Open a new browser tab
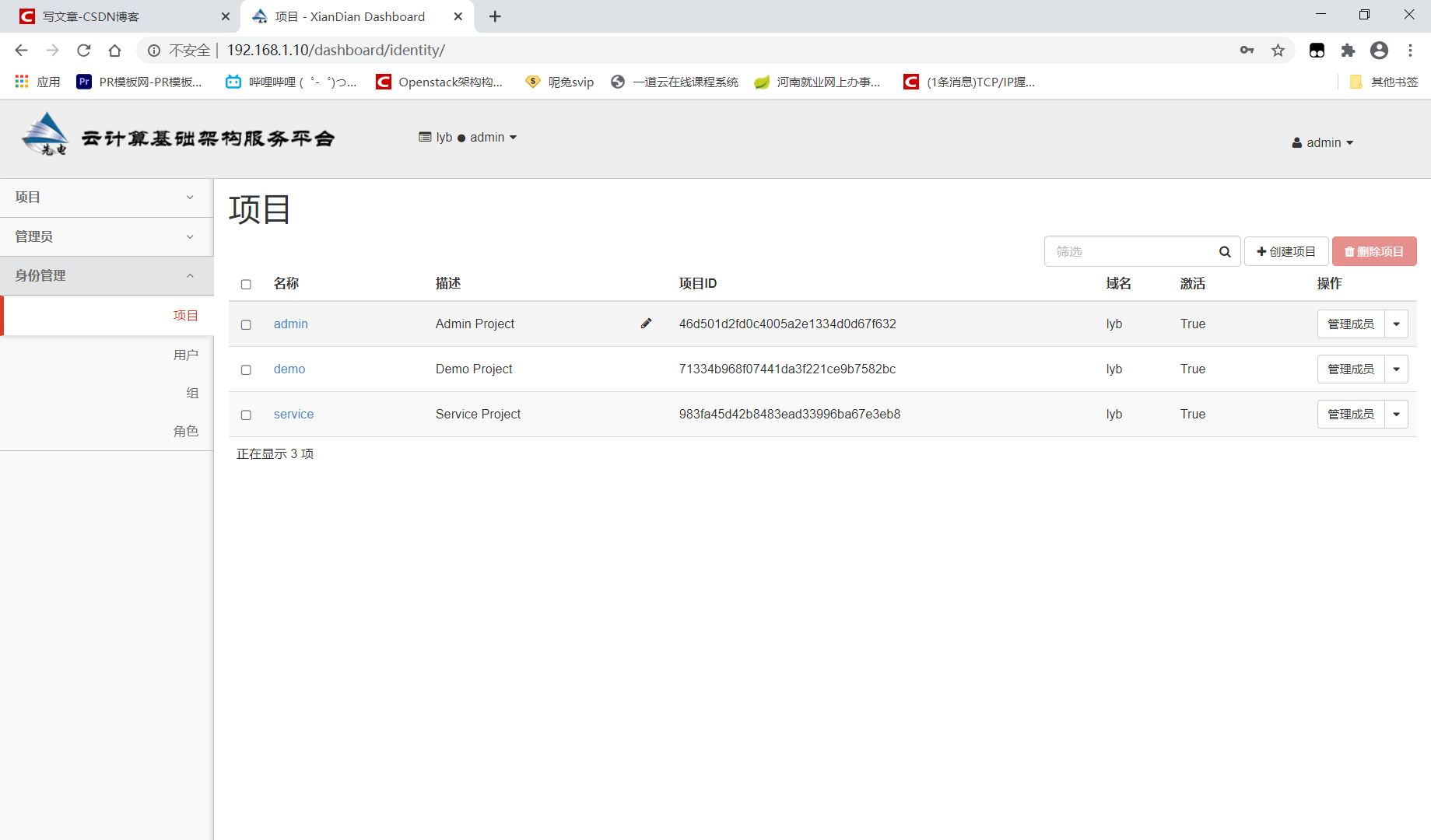 point(495,16)
